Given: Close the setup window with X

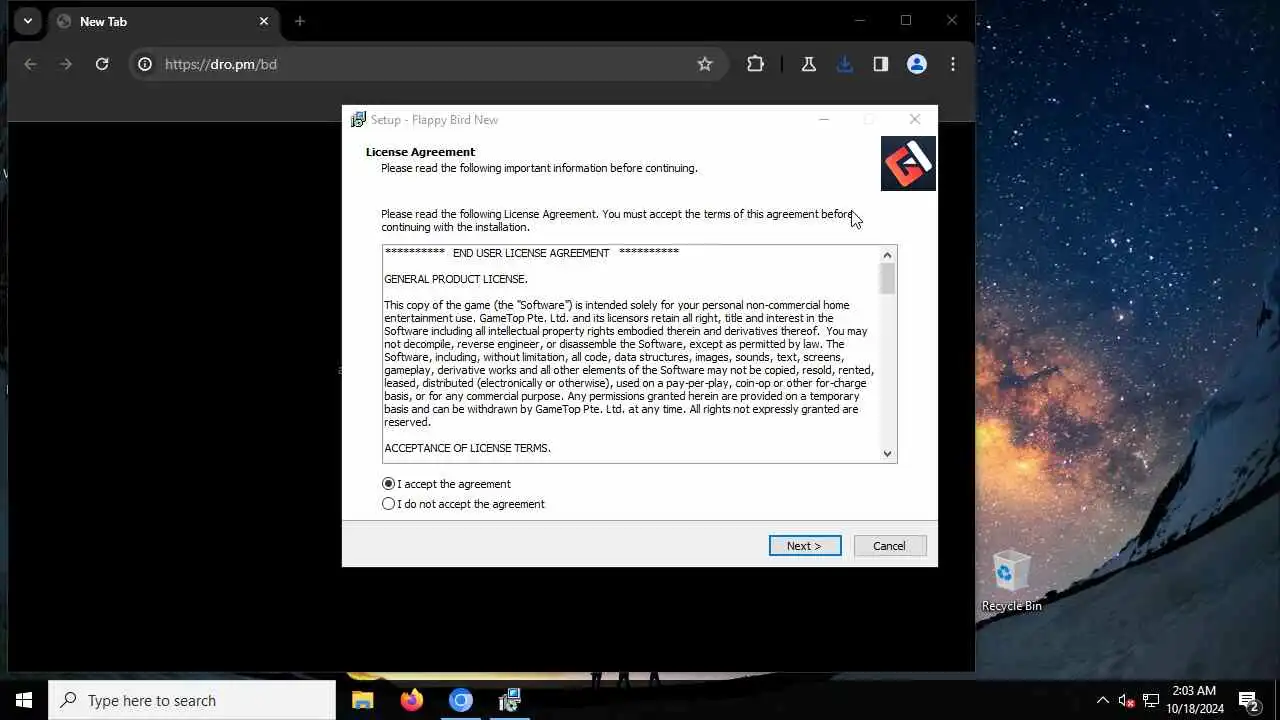Looking at the screenshot, I should point(914,119).
